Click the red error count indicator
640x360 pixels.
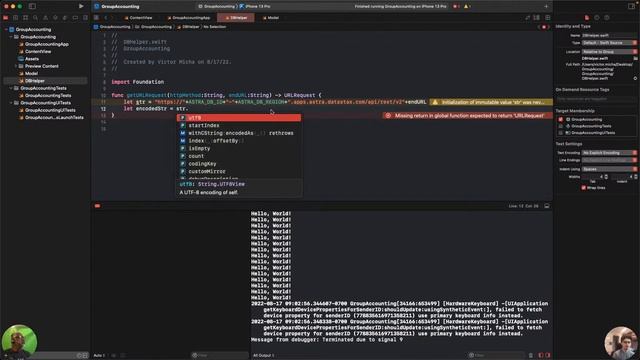(456, 6)
